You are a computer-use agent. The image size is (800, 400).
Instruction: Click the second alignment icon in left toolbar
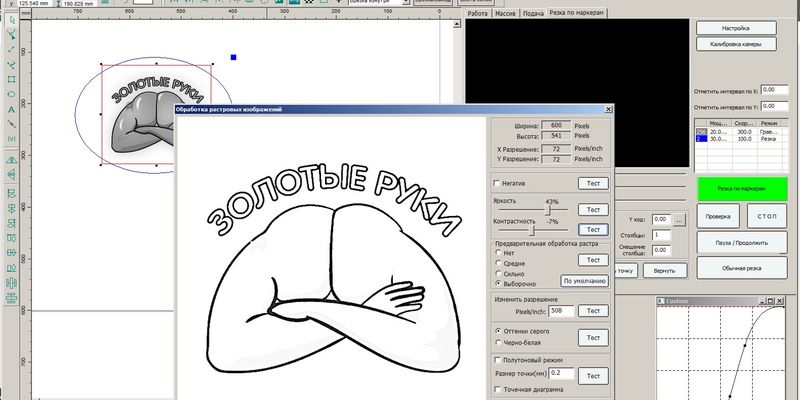[x=11, y=208]
